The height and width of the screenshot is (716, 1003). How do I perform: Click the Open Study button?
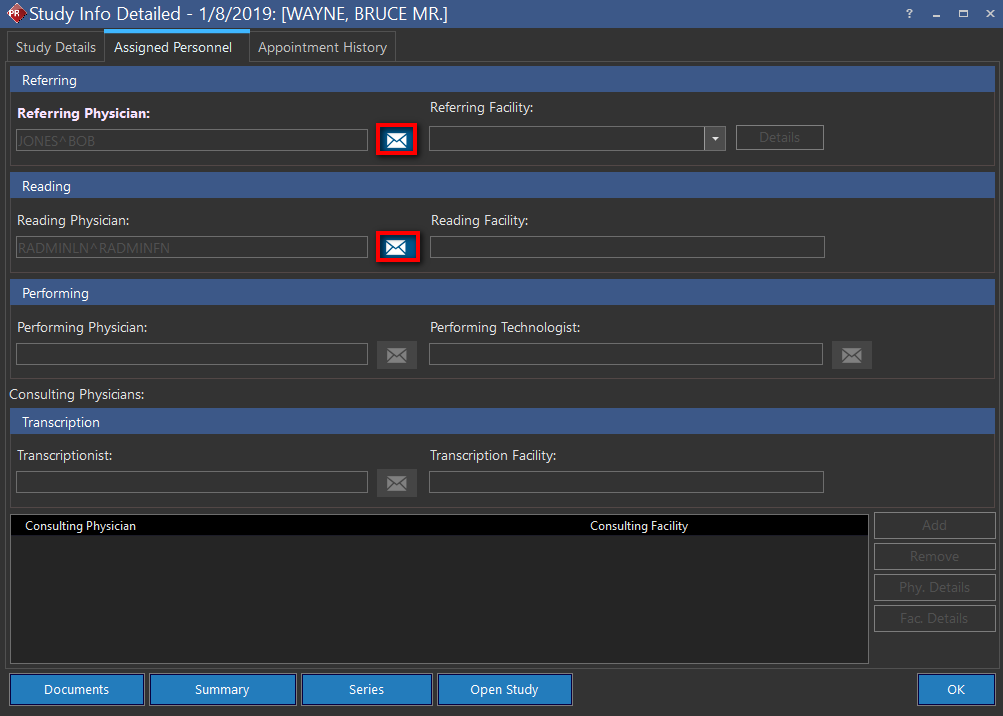tap(504, 689)
